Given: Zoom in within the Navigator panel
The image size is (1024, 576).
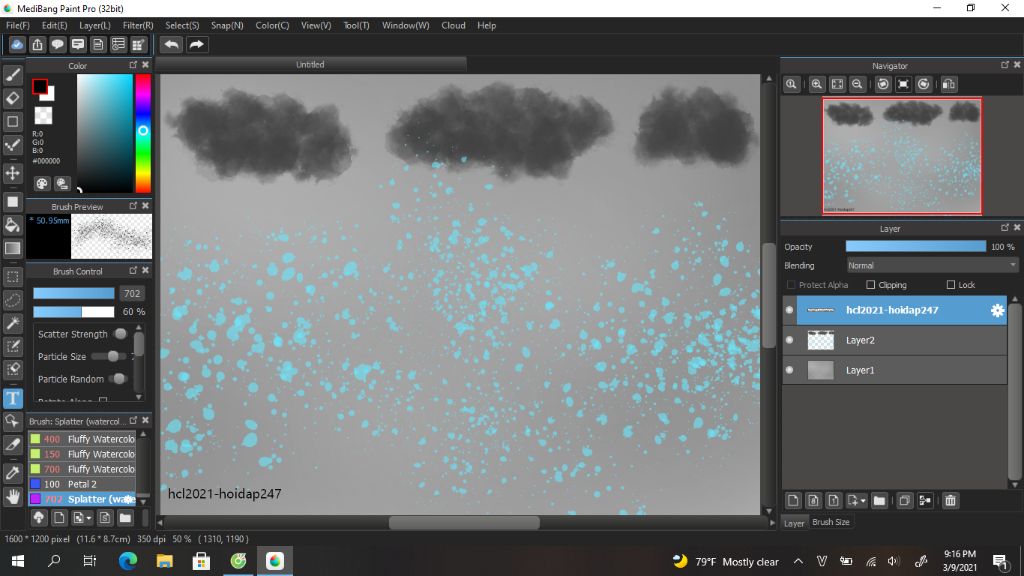Looking at the screenshot, I should (x=816, y=84).
